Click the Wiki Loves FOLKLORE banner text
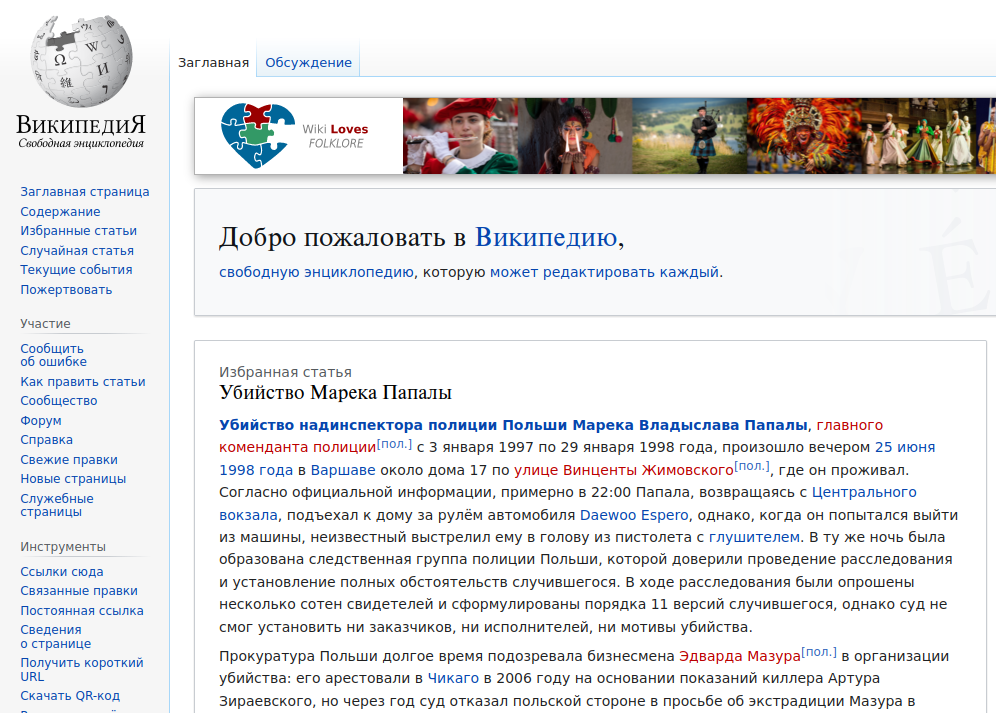996x713 pixels. [x=335, y=135]
